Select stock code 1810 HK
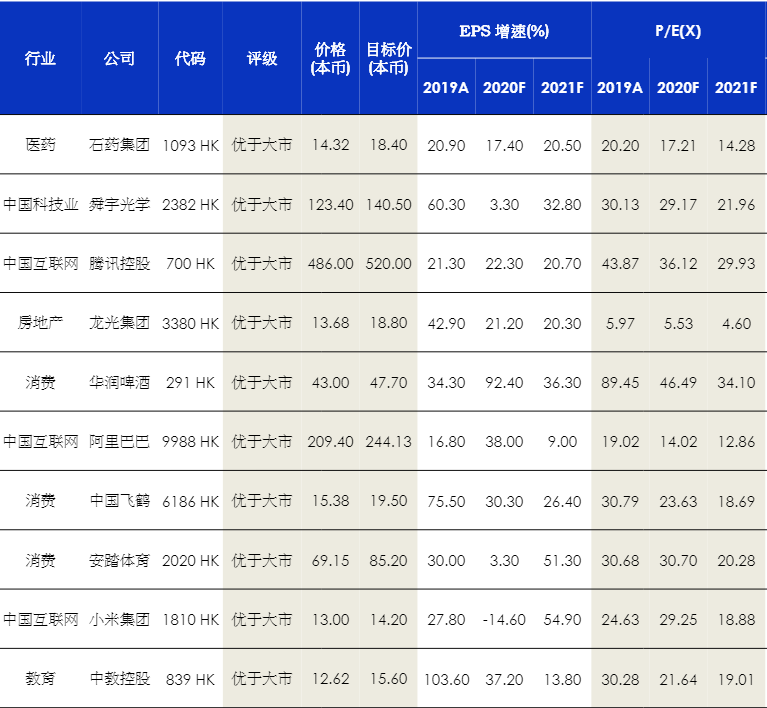The image size is (767, 708). (x=190, y=620)
